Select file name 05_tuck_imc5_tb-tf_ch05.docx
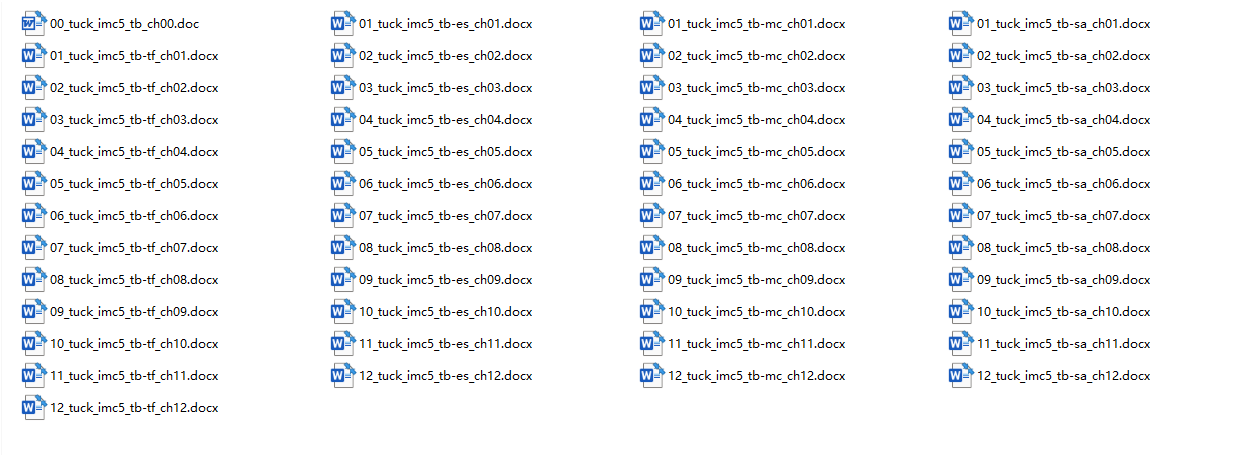The image size is (1254, 455). [x=134, y=184]
